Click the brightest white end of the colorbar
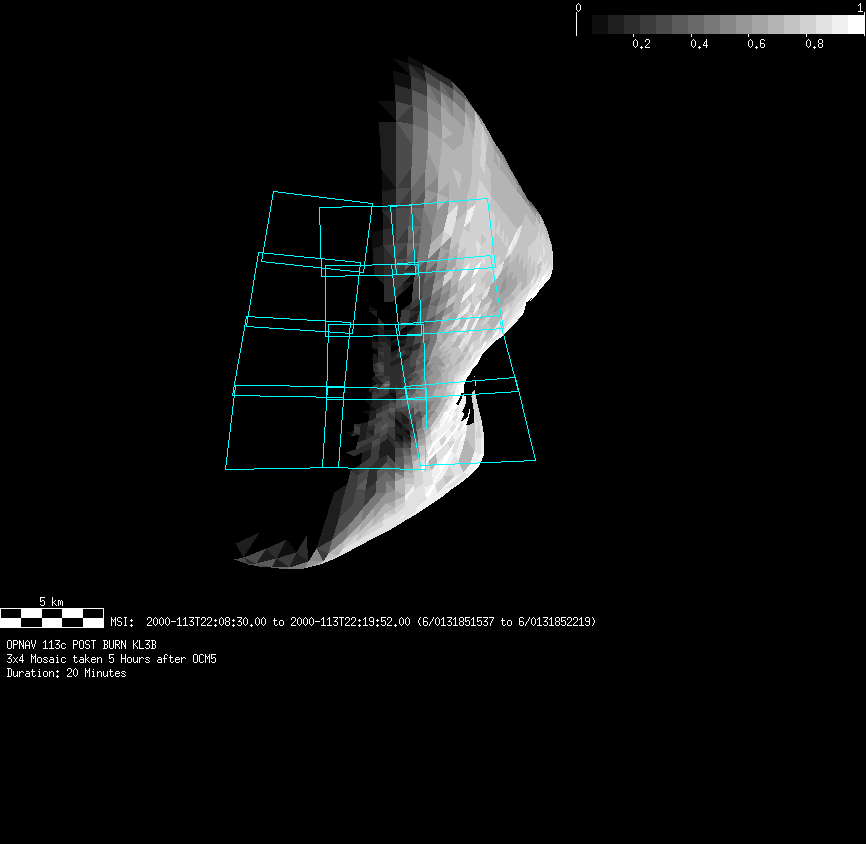 tap(856, 24)
